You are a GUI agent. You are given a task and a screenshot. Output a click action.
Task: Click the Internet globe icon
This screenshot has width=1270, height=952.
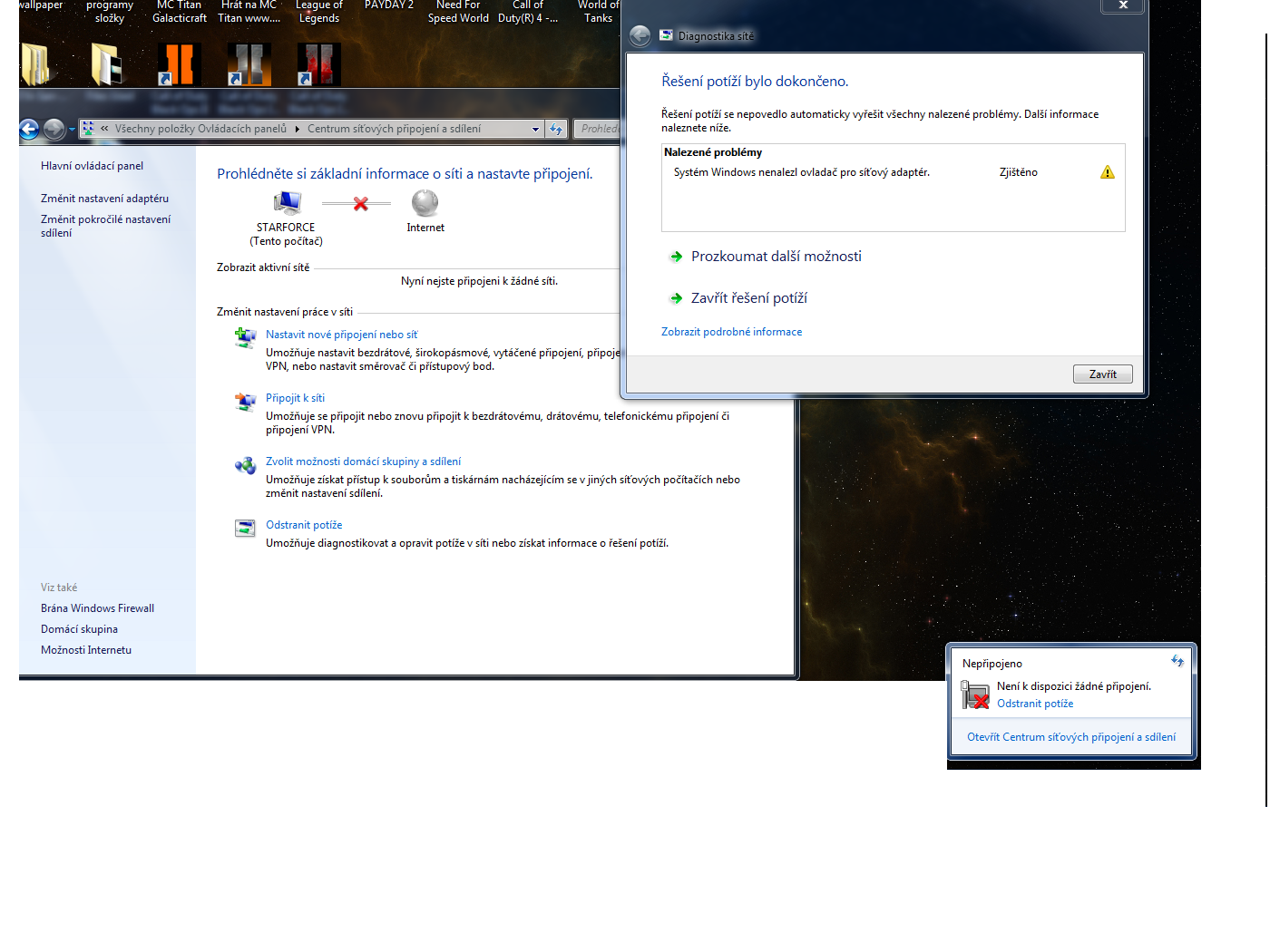click(x=425, y=203)
